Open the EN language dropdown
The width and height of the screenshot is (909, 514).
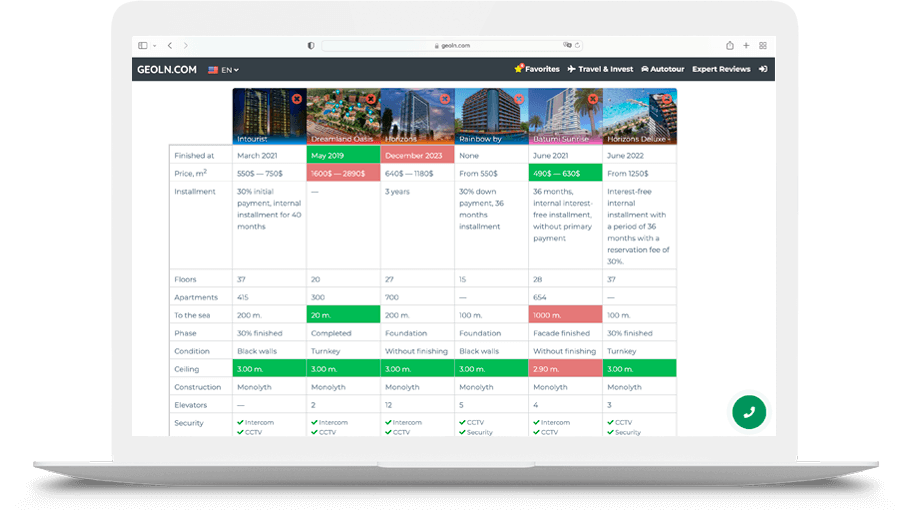[223, 70]
